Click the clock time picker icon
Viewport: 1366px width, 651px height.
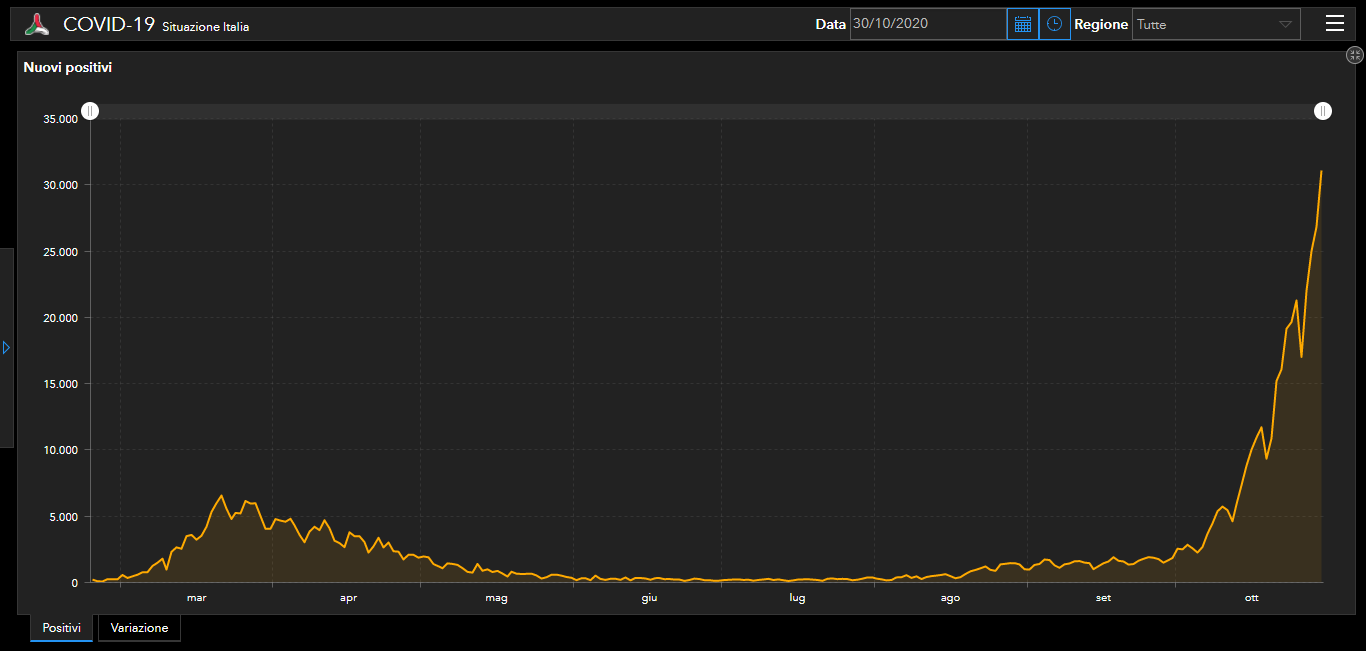[x=1054, y=24]
